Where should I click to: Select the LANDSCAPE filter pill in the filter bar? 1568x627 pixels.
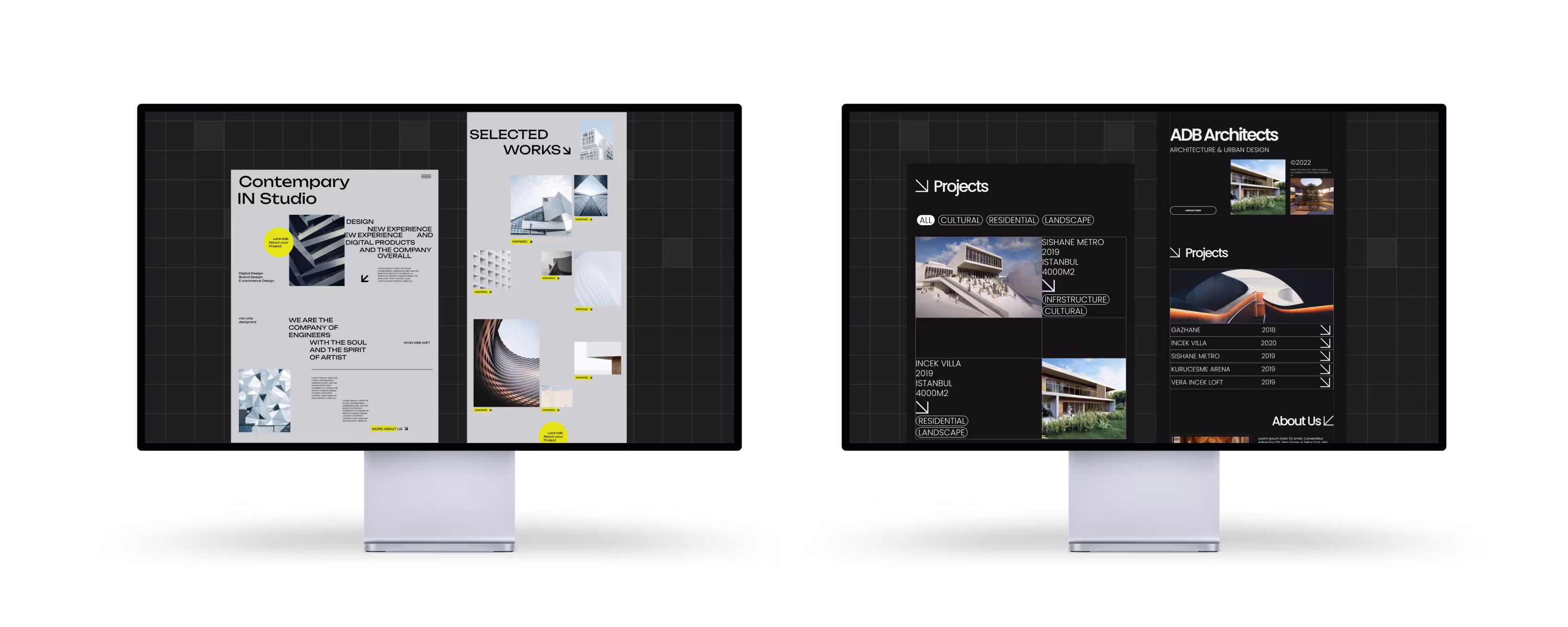(1068, 220)
